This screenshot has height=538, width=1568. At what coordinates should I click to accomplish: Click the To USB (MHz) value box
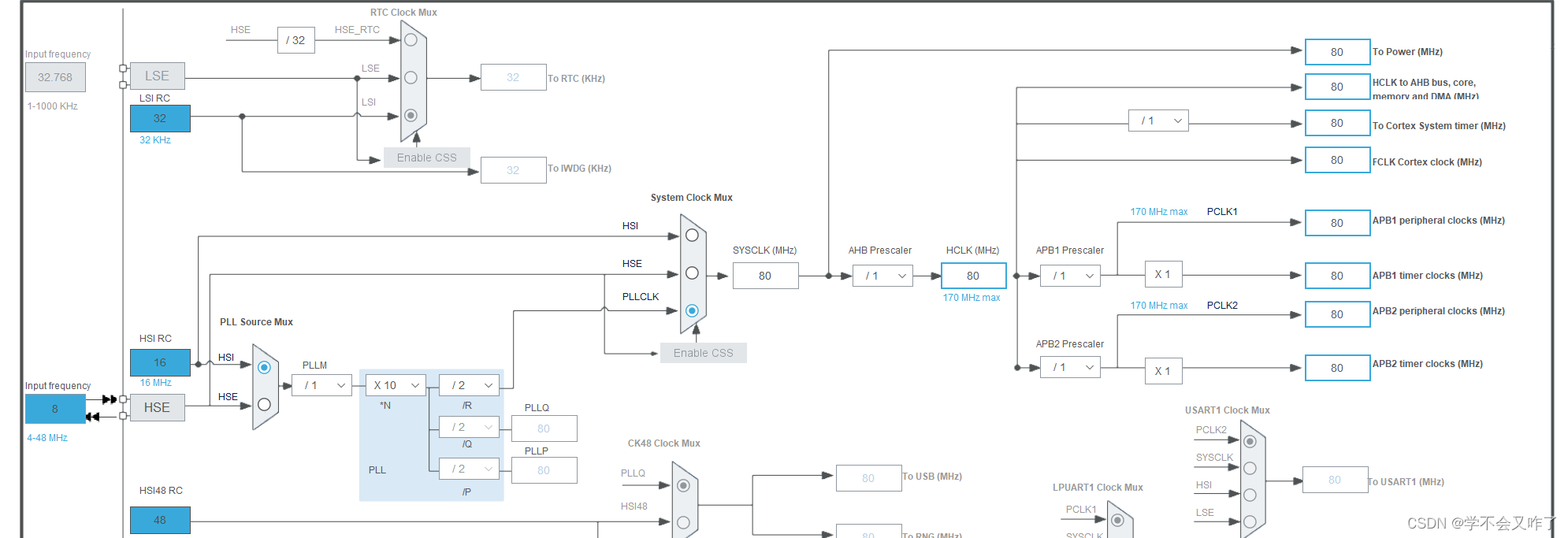click(x=869, y=478)
